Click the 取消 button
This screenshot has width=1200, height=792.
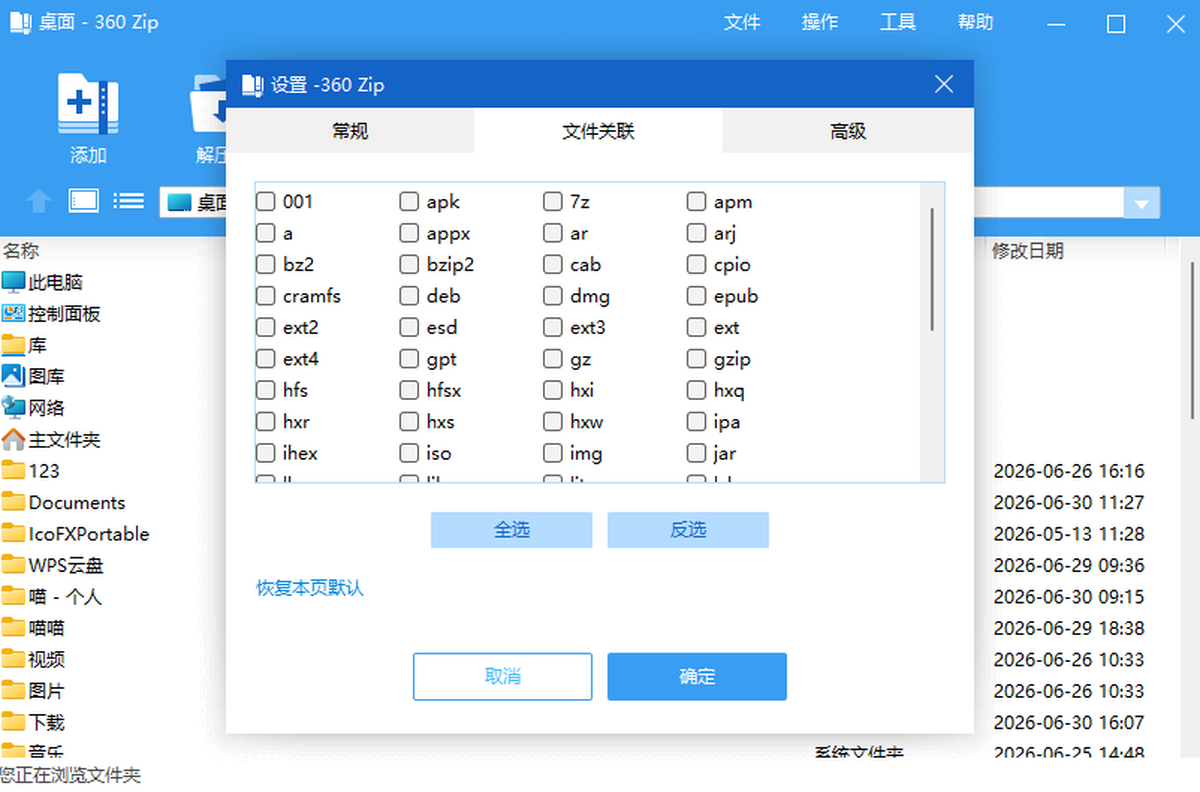[x=503, y=677]
